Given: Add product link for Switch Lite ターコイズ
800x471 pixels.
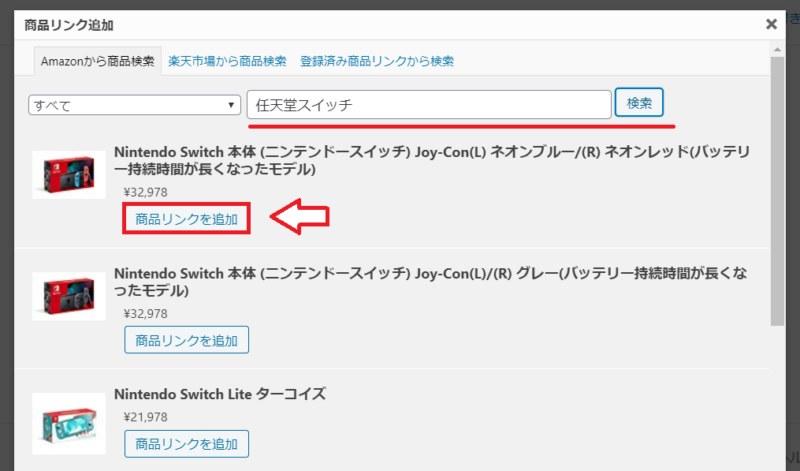Looking at the screenshot, I should [186, 444].
